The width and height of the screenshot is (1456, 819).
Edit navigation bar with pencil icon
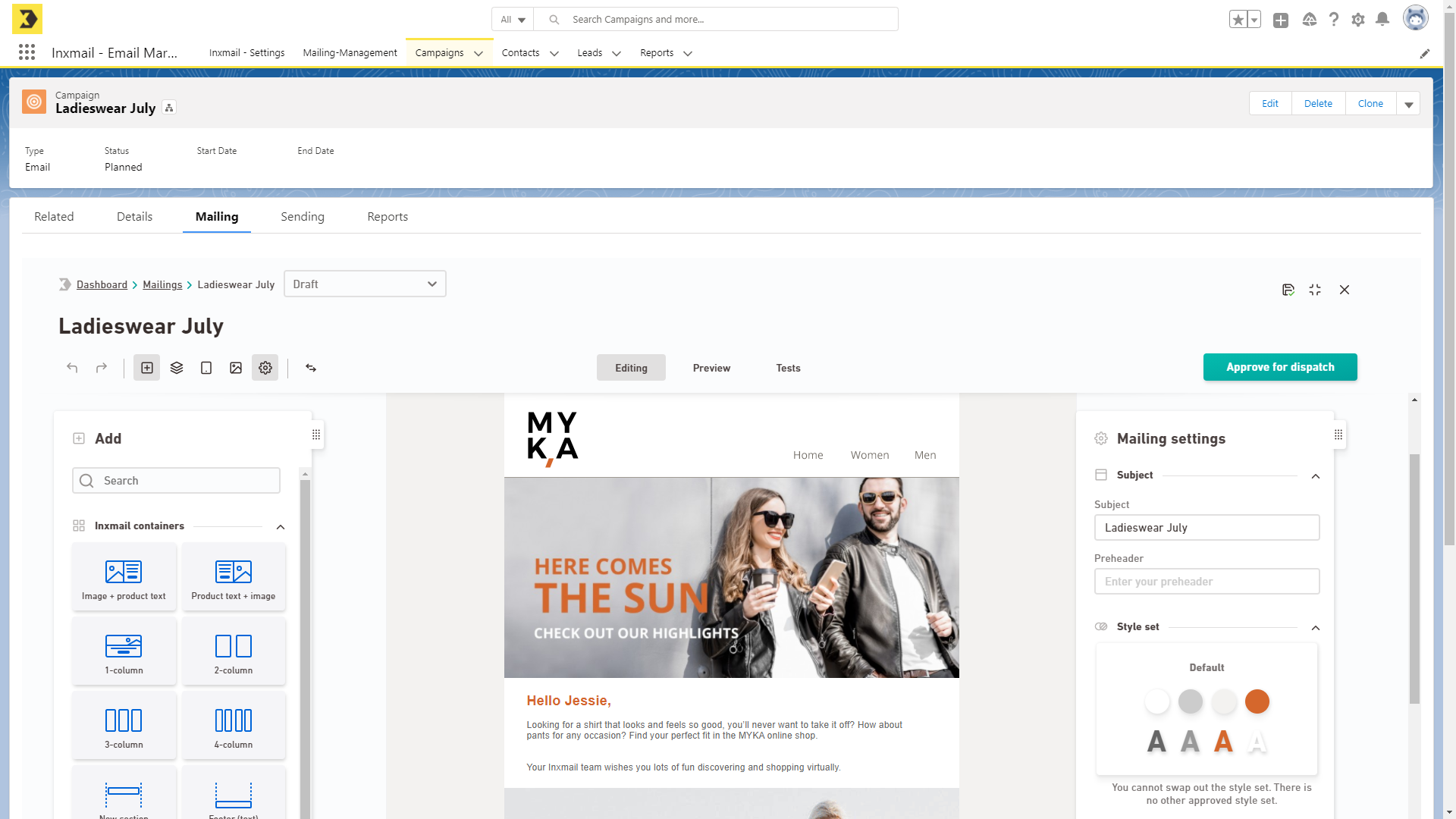point(1425,53)
